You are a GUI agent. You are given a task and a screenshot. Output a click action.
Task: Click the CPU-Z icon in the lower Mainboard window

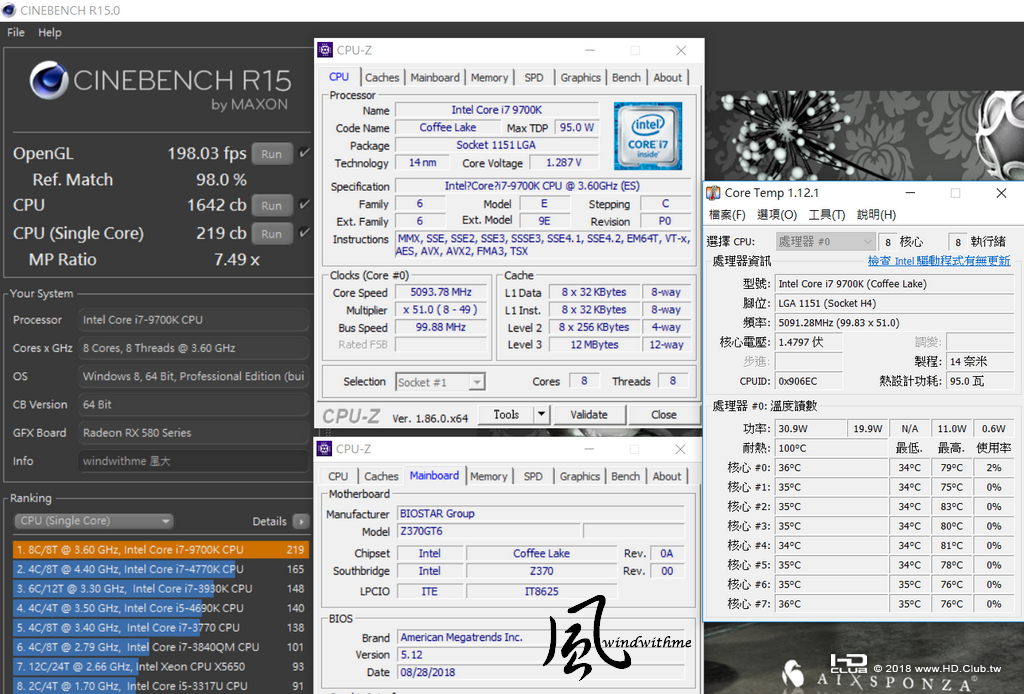point(325,449)
